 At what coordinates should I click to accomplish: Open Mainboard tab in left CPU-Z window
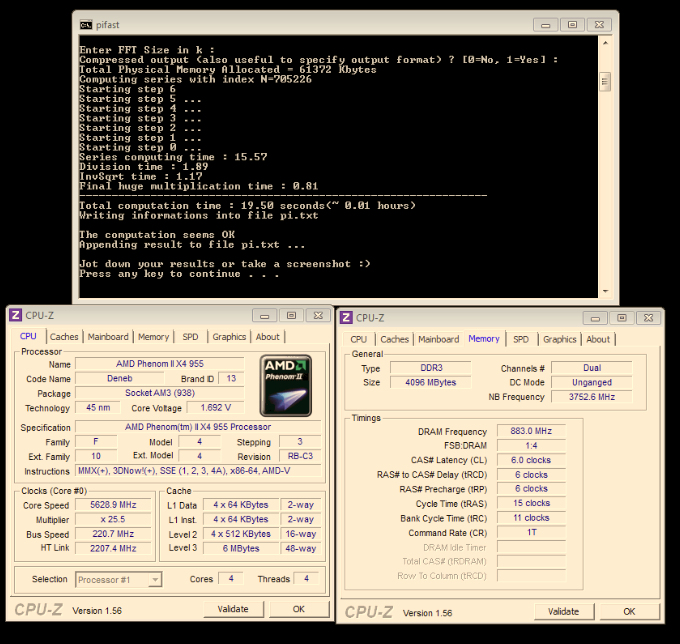click(108, 337)
